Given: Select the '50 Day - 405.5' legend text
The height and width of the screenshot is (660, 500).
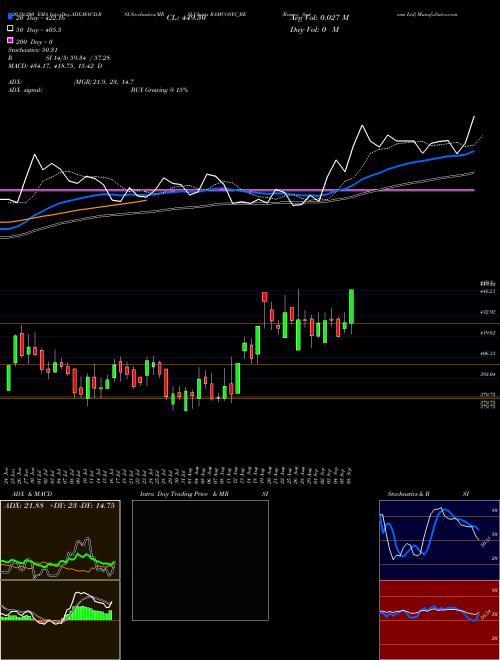Looking at the screenshot, I should click(x=39, y=30).
